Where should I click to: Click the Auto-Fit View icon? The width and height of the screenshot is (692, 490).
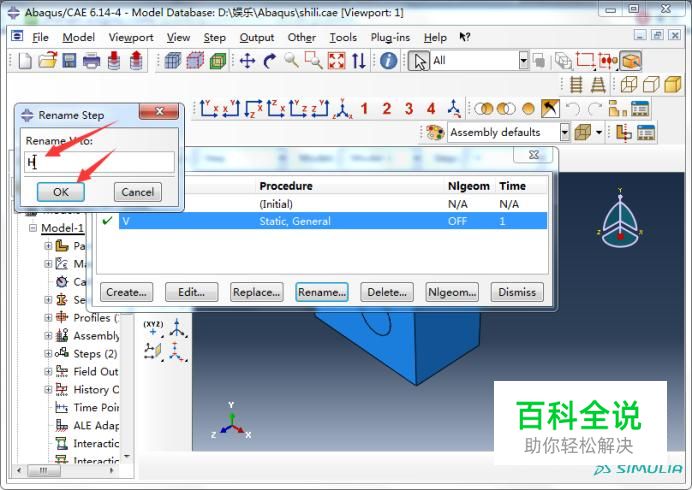(336, 60)
